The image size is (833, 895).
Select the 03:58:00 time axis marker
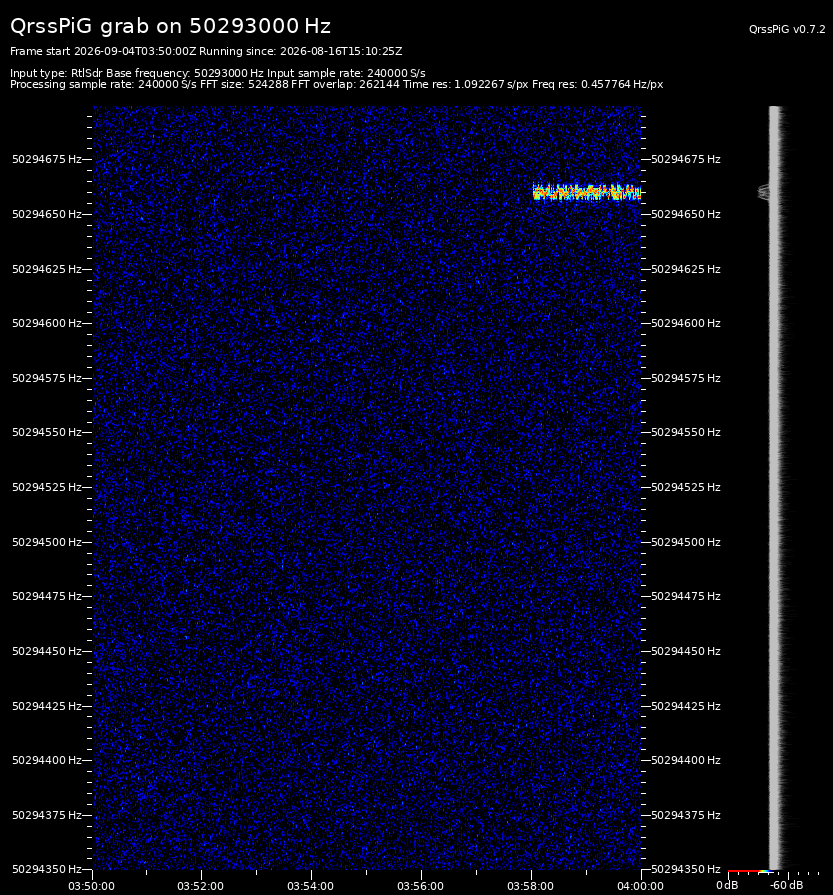coord(530,886)
